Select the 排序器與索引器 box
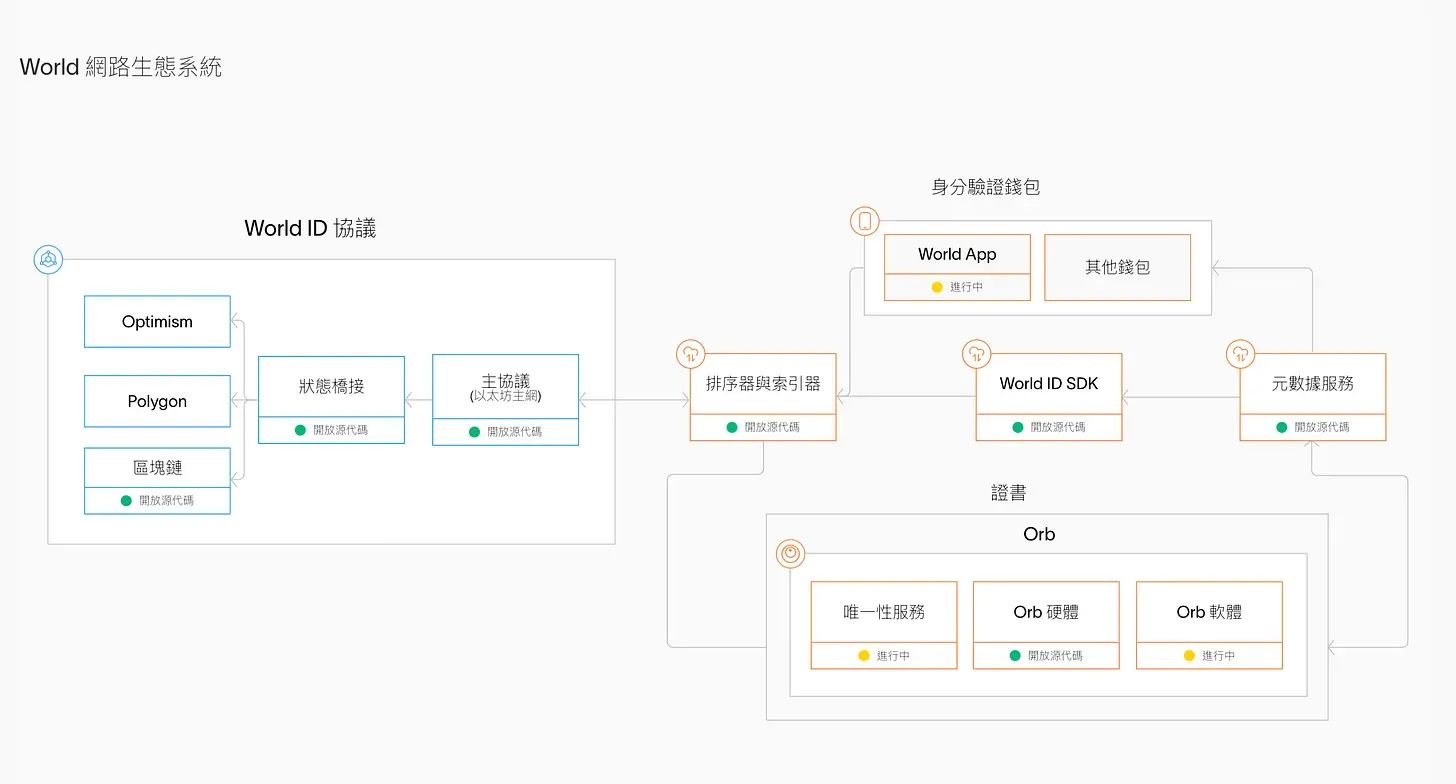The height and width of the screenshot is (784, 1456). coord(763,397)
